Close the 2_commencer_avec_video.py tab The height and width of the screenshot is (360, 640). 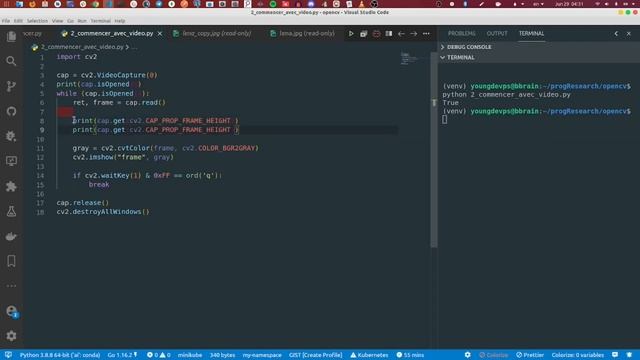click(x=160, y=33)
